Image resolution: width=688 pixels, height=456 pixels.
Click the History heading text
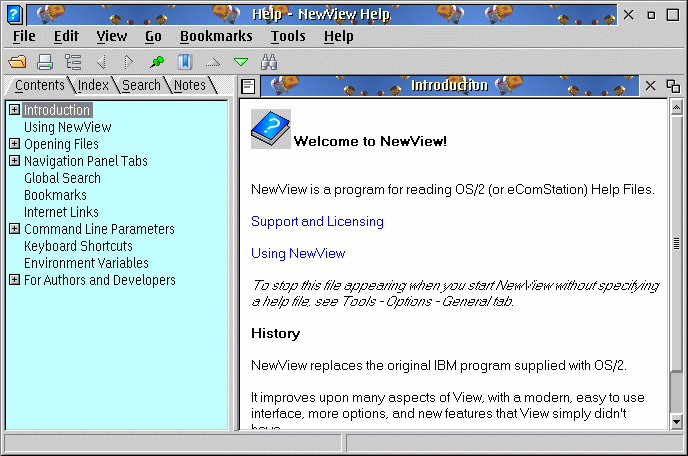(x=276, y=334)
